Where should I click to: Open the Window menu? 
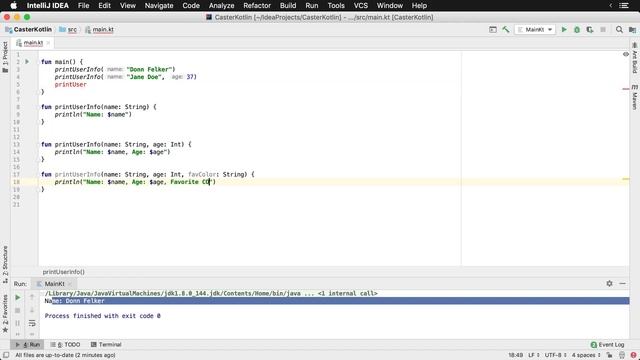click(389, 6)
